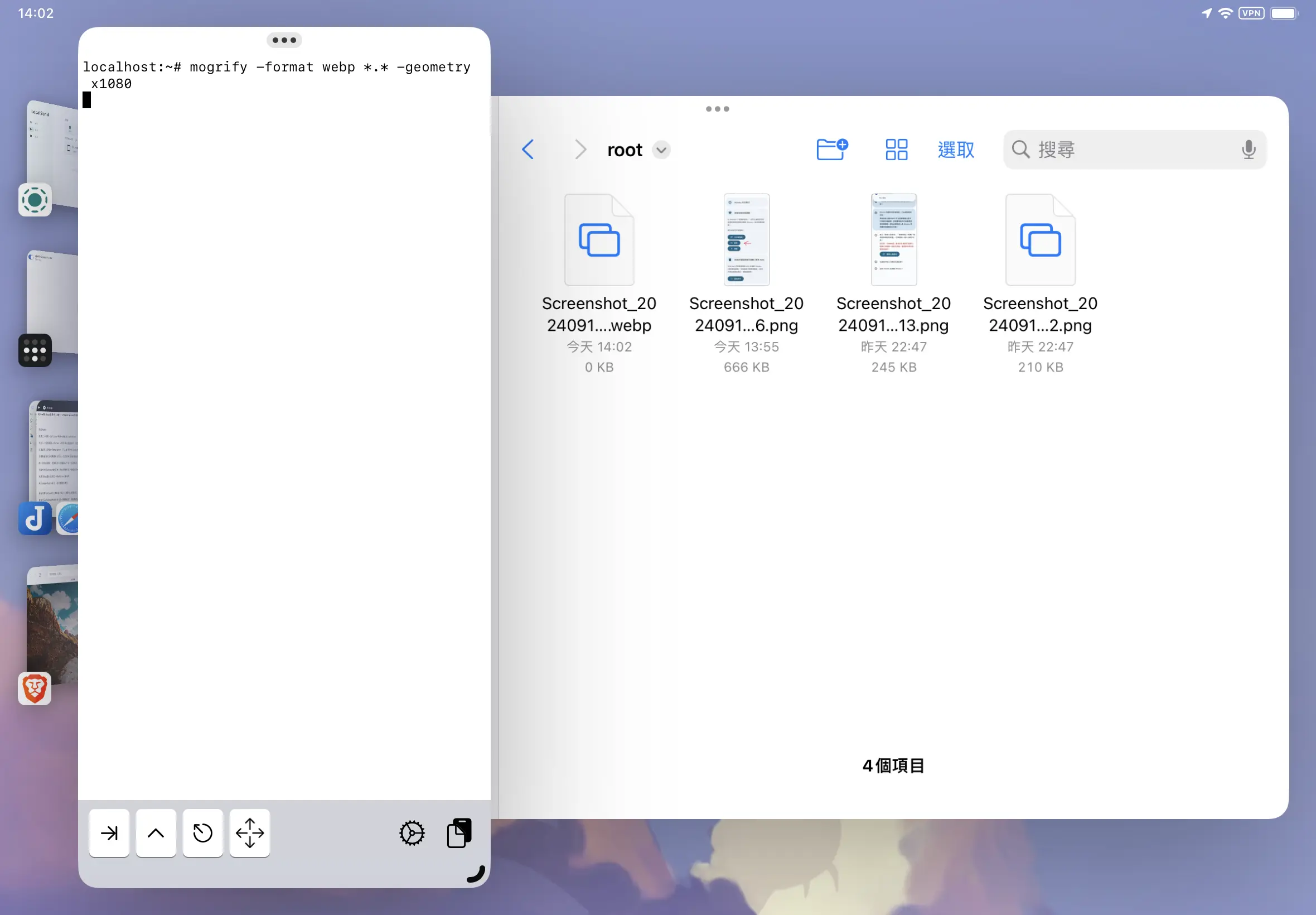The image size is (1316, 915).
Task: Tap the arrow-keys pad button in terminal
Action: [249, 833]
